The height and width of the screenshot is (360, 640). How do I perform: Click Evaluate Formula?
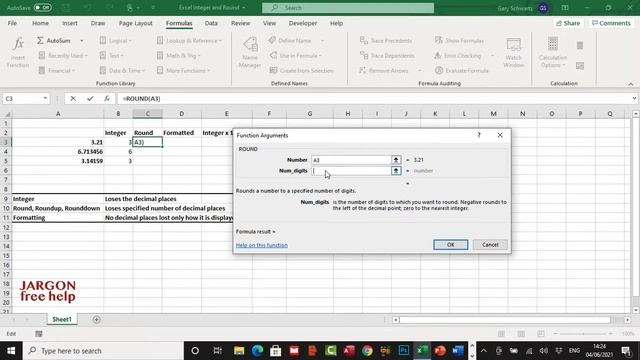pos(462,71)
